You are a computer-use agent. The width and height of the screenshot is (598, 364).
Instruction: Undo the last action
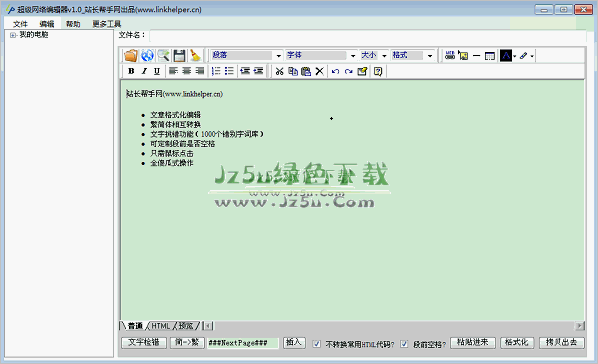(x=336, y=71)
